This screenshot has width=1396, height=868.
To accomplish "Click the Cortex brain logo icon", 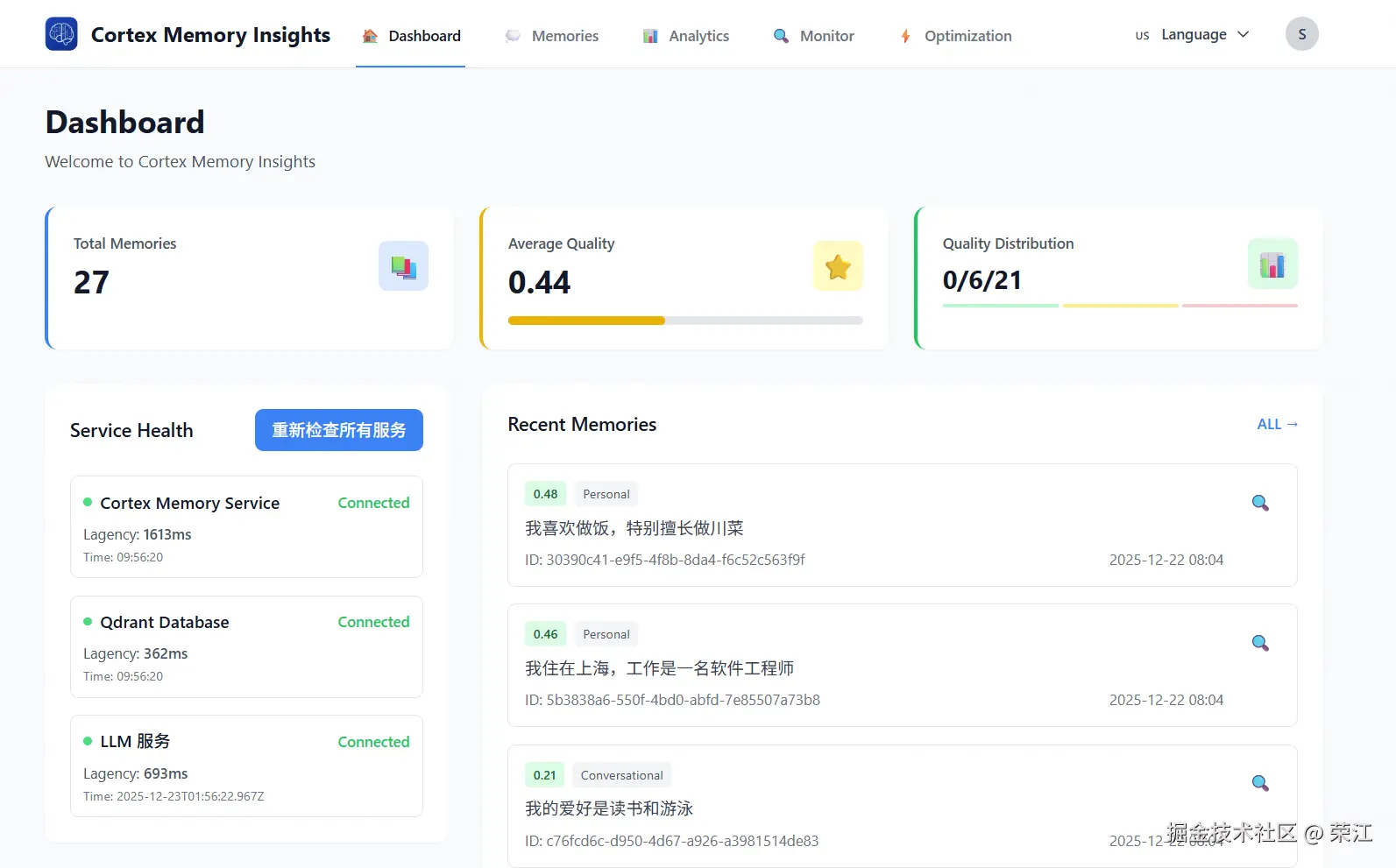I will [x=61, y=34].
